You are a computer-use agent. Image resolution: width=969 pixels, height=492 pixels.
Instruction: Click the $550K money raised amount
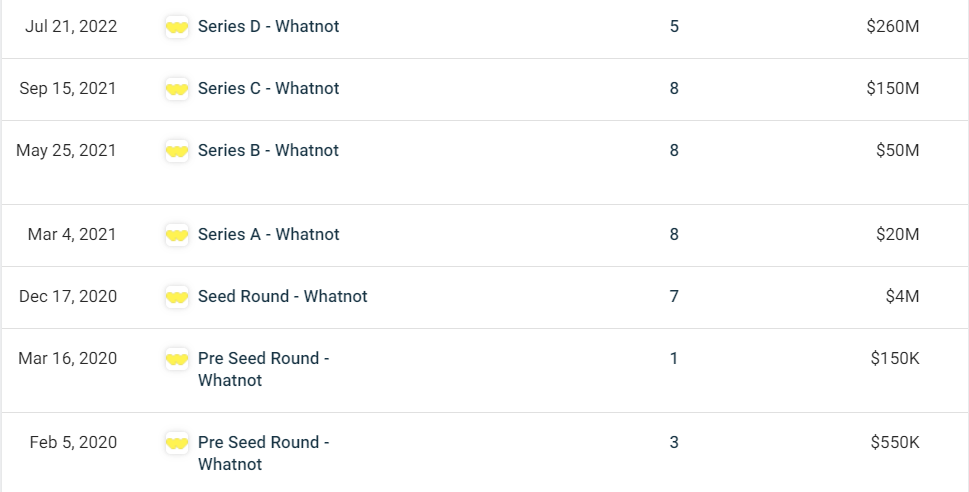[895, 443]
